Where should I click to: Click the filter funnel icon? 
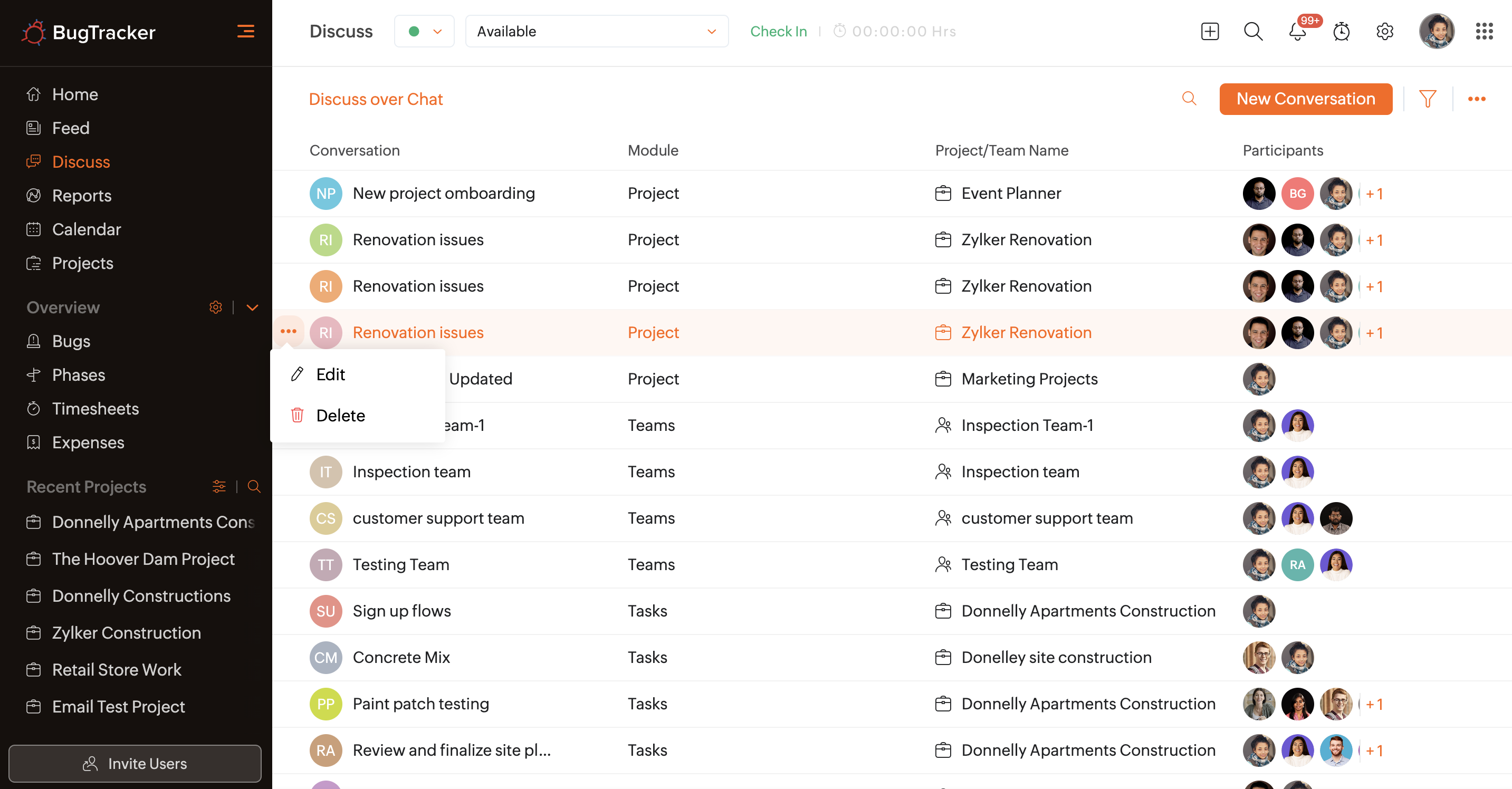click(1428, 99)
